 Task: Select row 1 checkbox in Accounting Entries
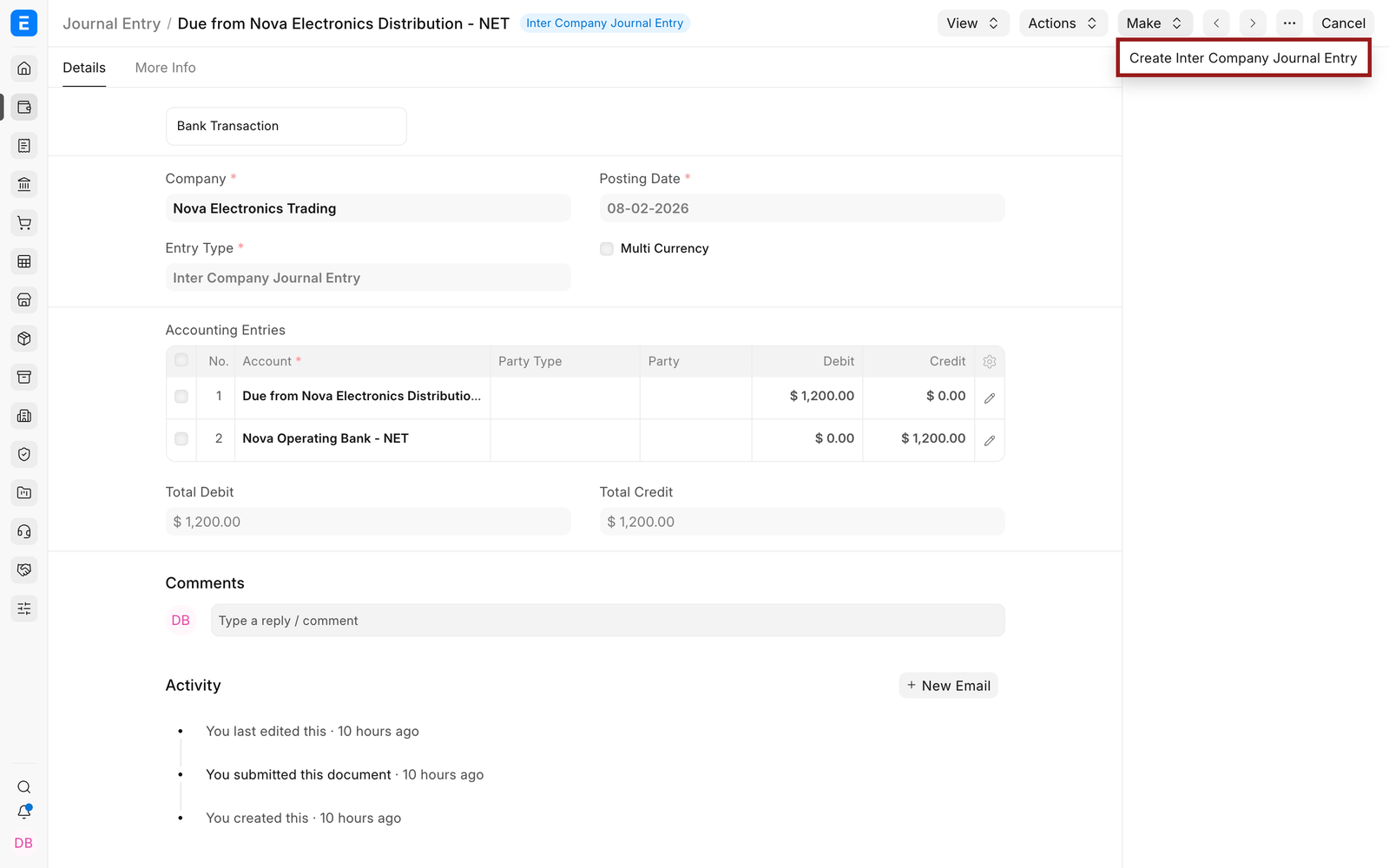point(181,397)
